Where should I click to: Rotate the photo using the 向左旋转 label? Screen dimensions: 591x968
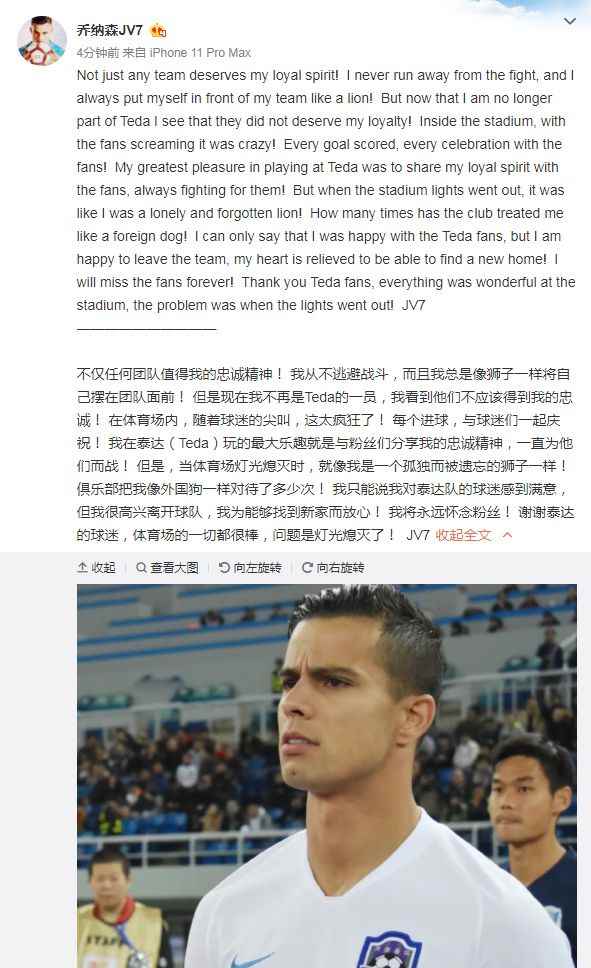pyautogui.click(x=258, y=567)
